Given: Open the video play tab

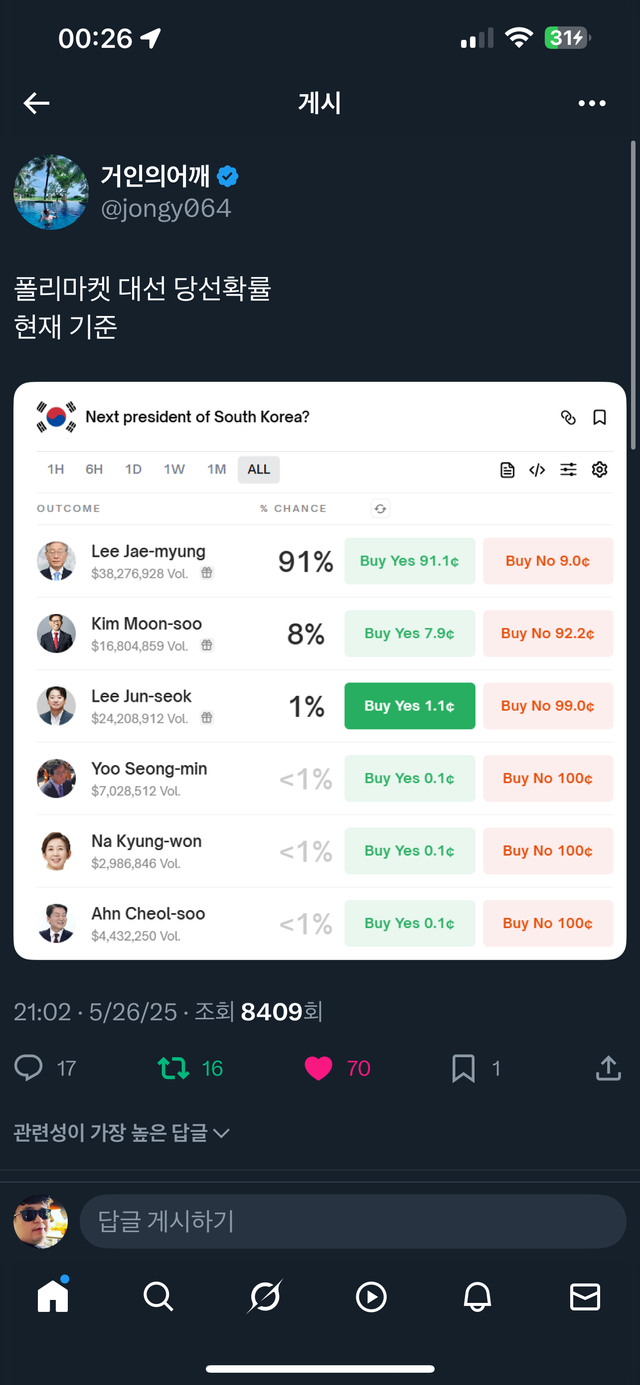Looking at the screenshot, I should (x=371, y=1297).
